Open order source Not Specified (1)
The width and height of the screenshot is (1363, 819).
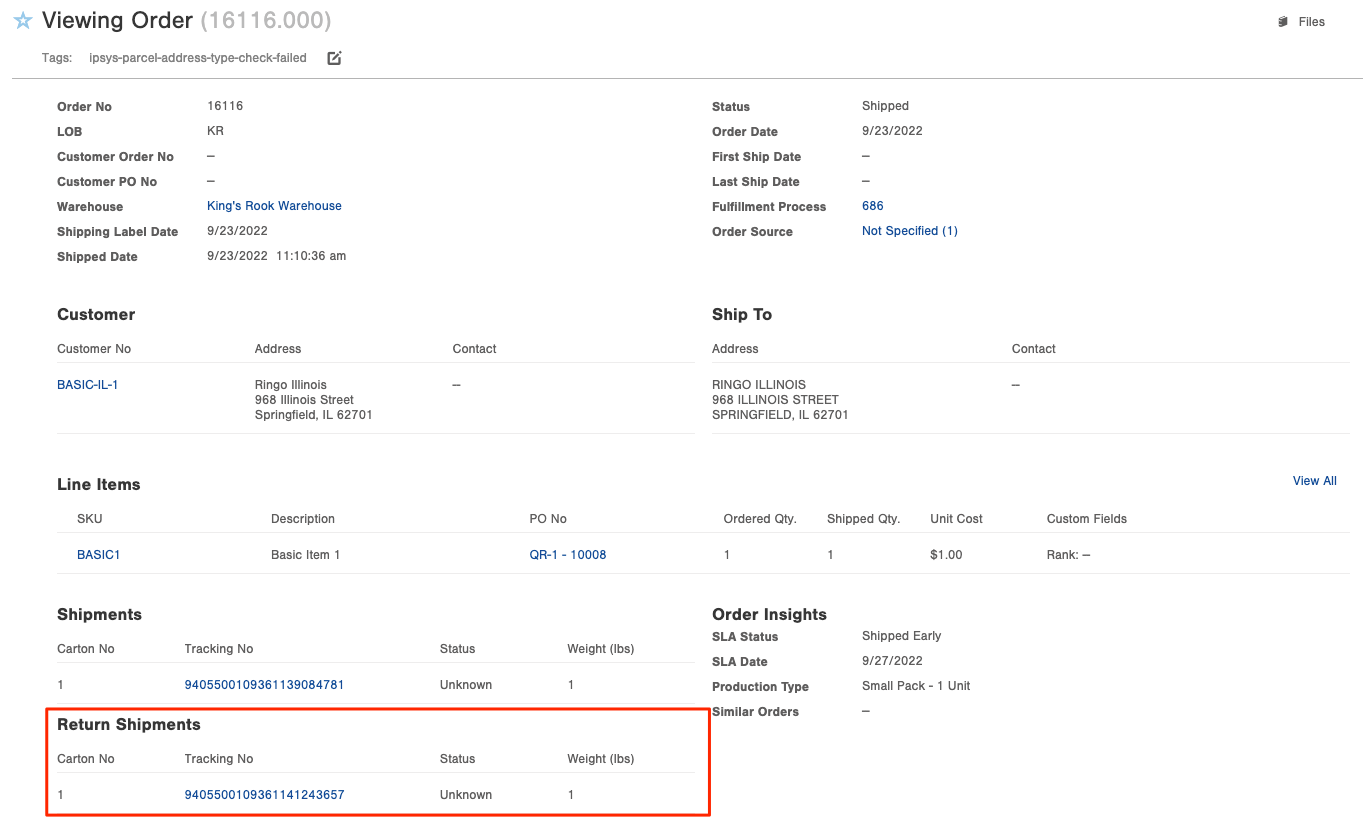[x=910, y=231]
